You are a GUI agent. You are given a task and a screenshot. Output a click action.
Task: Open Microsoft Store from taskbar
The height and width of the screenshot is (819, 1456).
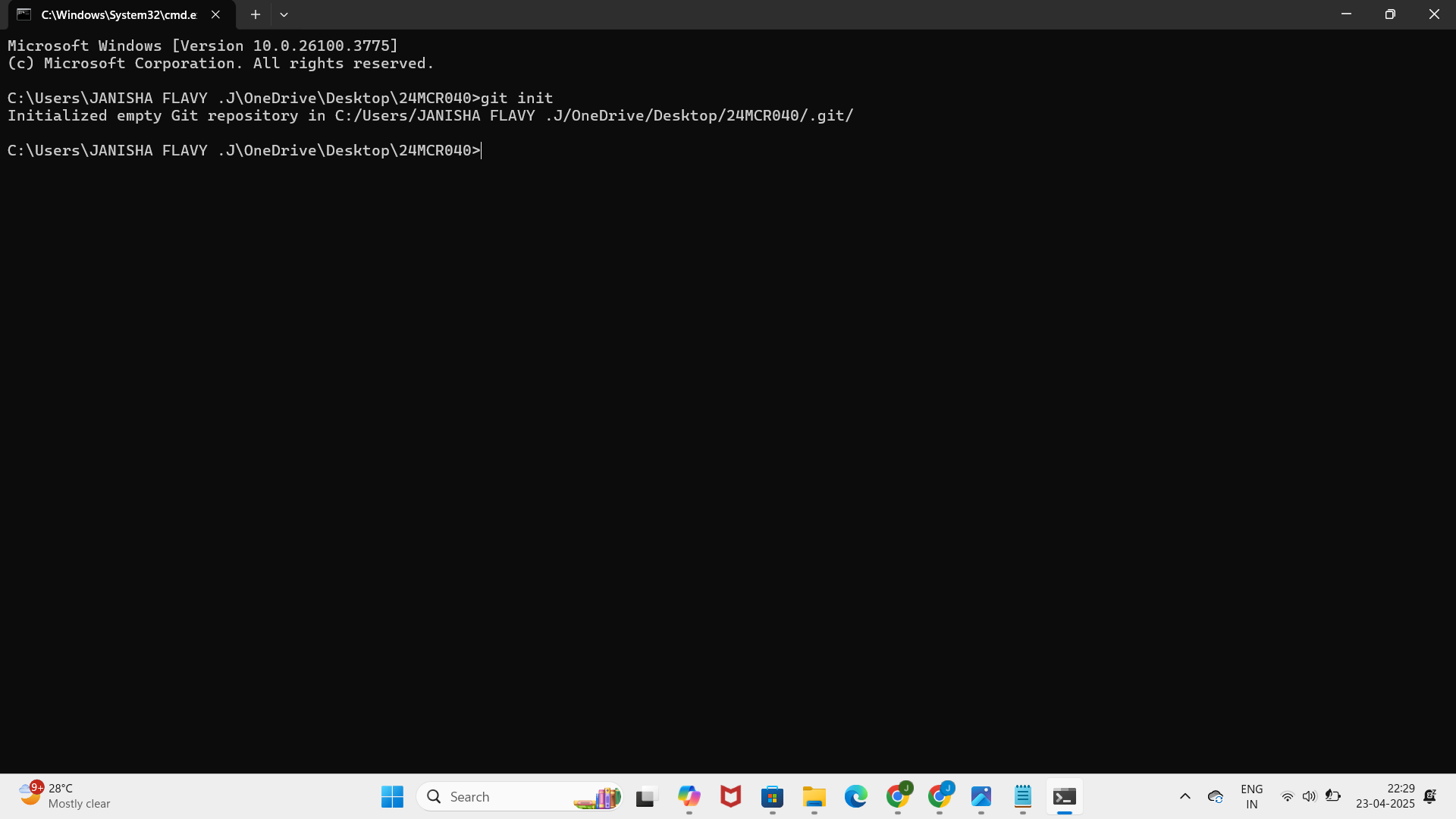click(772, 796)
